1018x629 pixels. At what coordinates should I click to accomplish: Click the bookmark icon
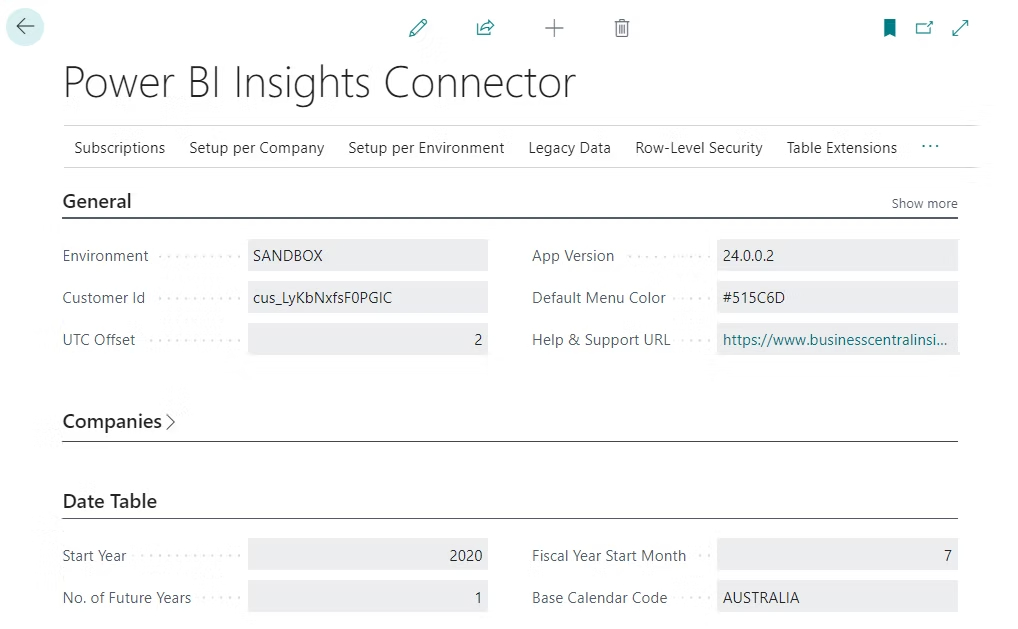coord(889,28)
